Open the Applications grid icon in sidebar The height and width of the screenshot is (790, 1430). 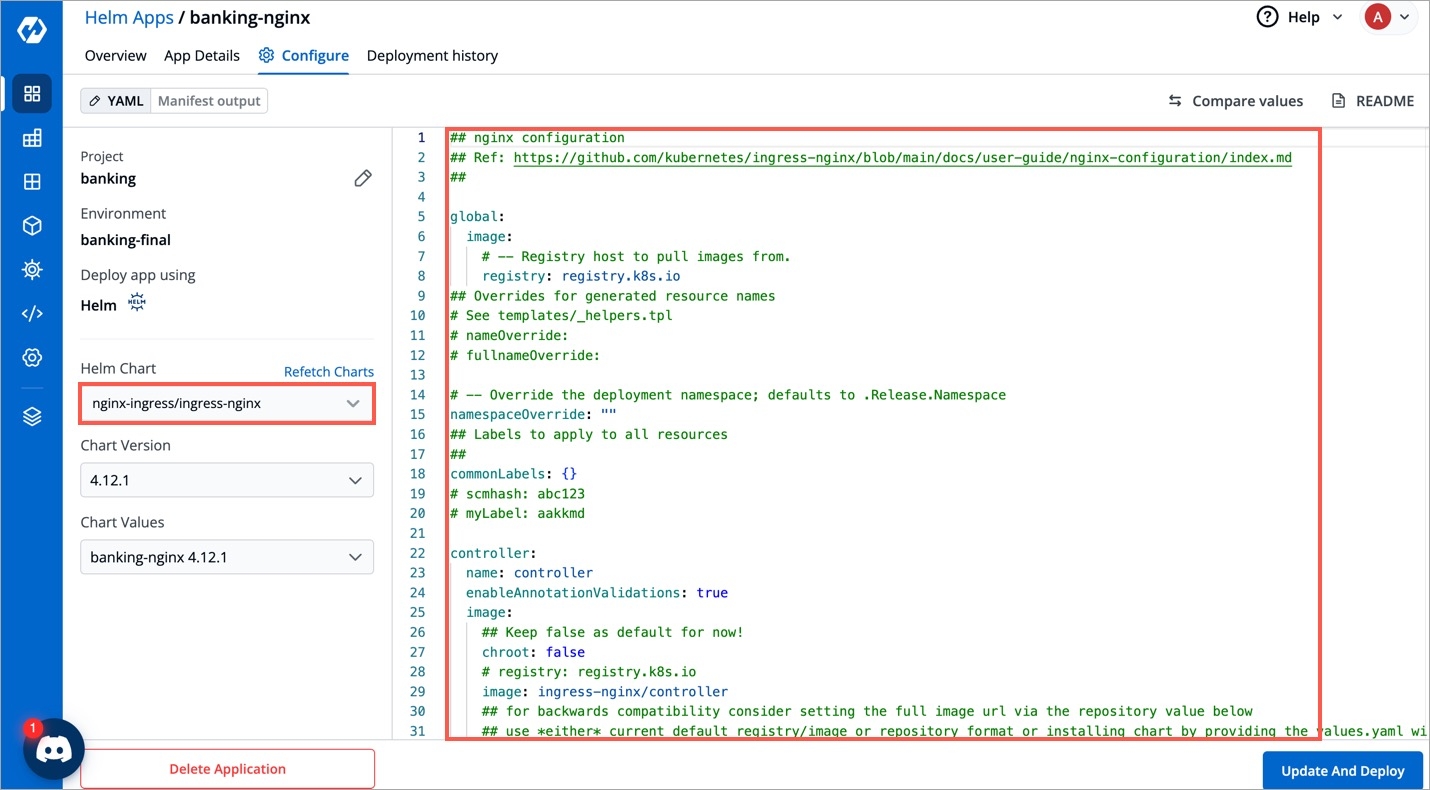point(32,94)
